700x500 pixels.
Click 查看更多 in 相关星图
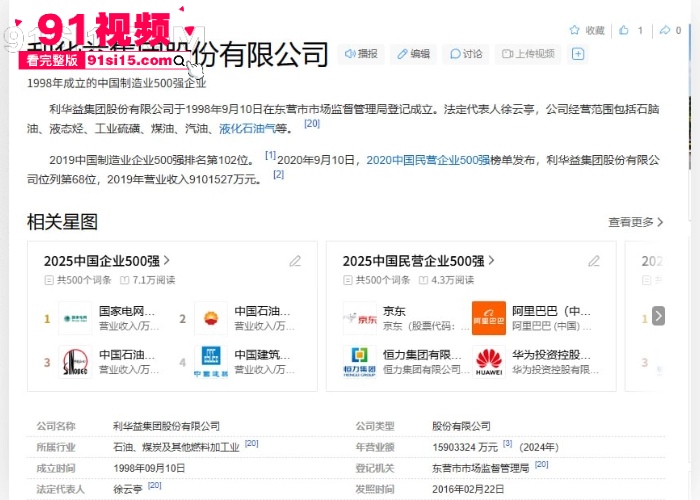[636, 222]
